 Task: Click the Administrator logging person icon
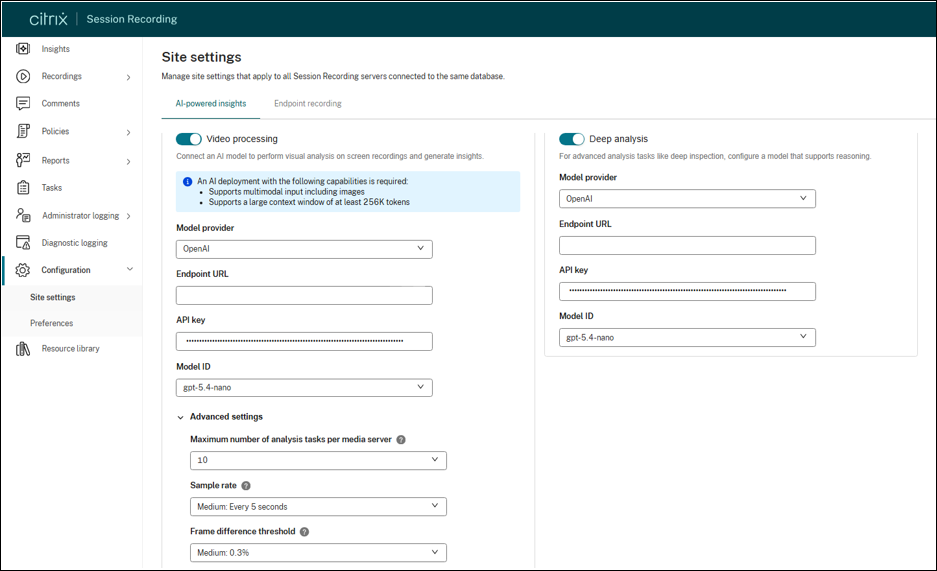click(23, 215)
